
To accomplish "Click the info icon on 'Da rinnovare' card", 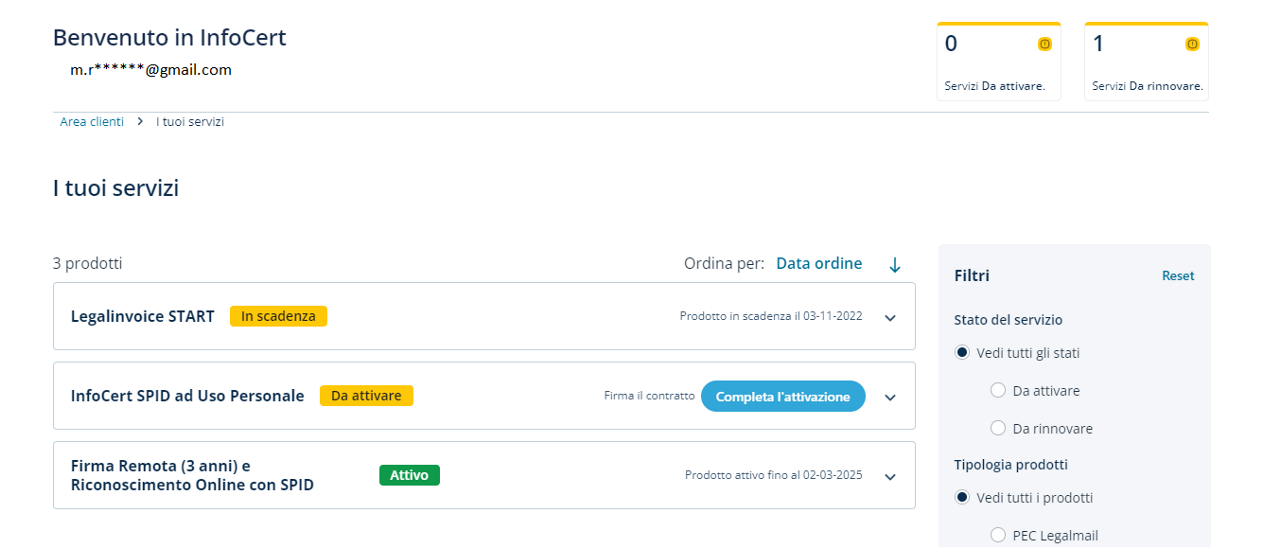I will click(1191, 44).
